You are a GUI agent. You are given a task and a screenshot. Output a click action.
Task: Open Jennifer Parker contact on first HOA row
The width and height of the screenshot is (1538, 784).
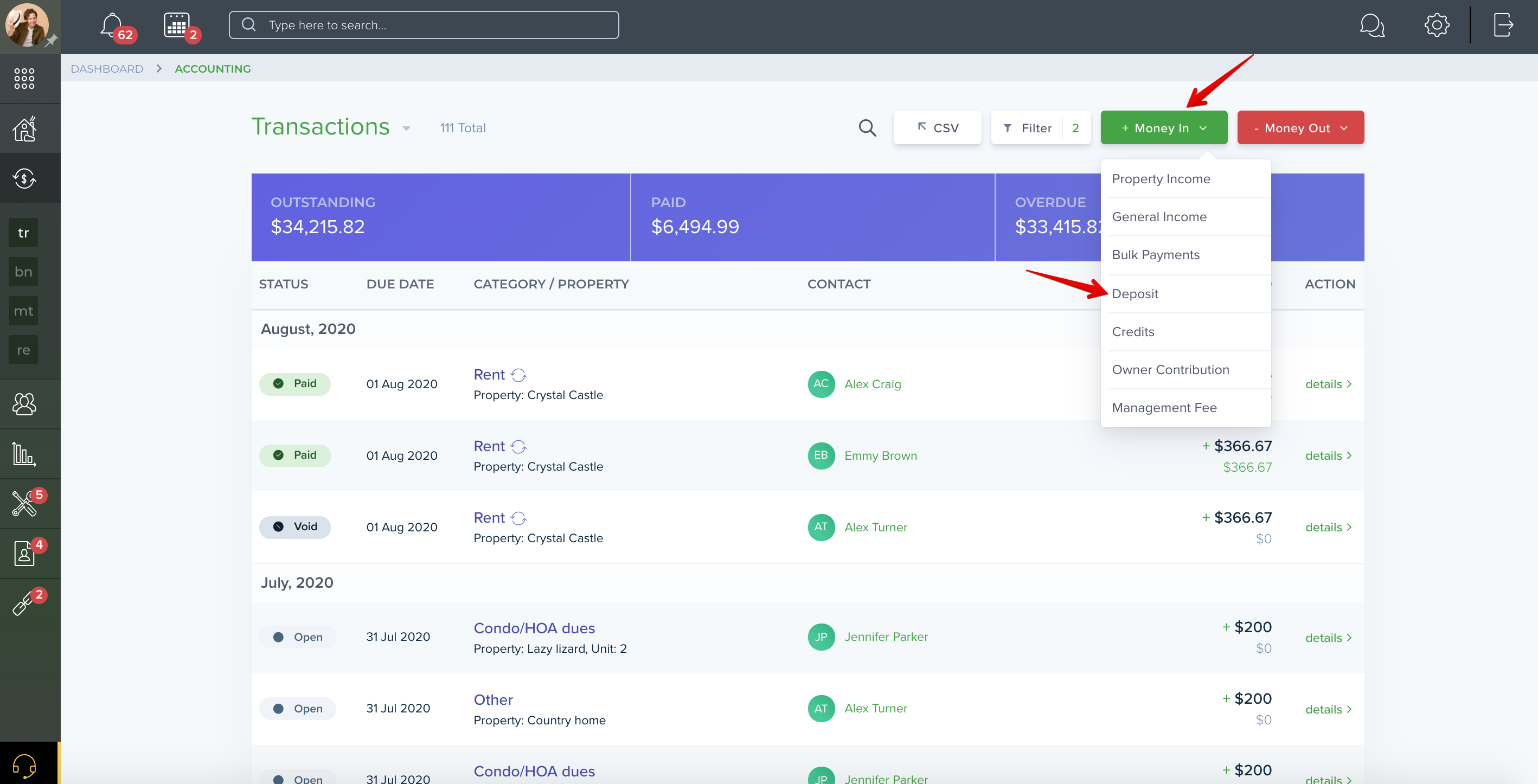(x=886, y=637)
